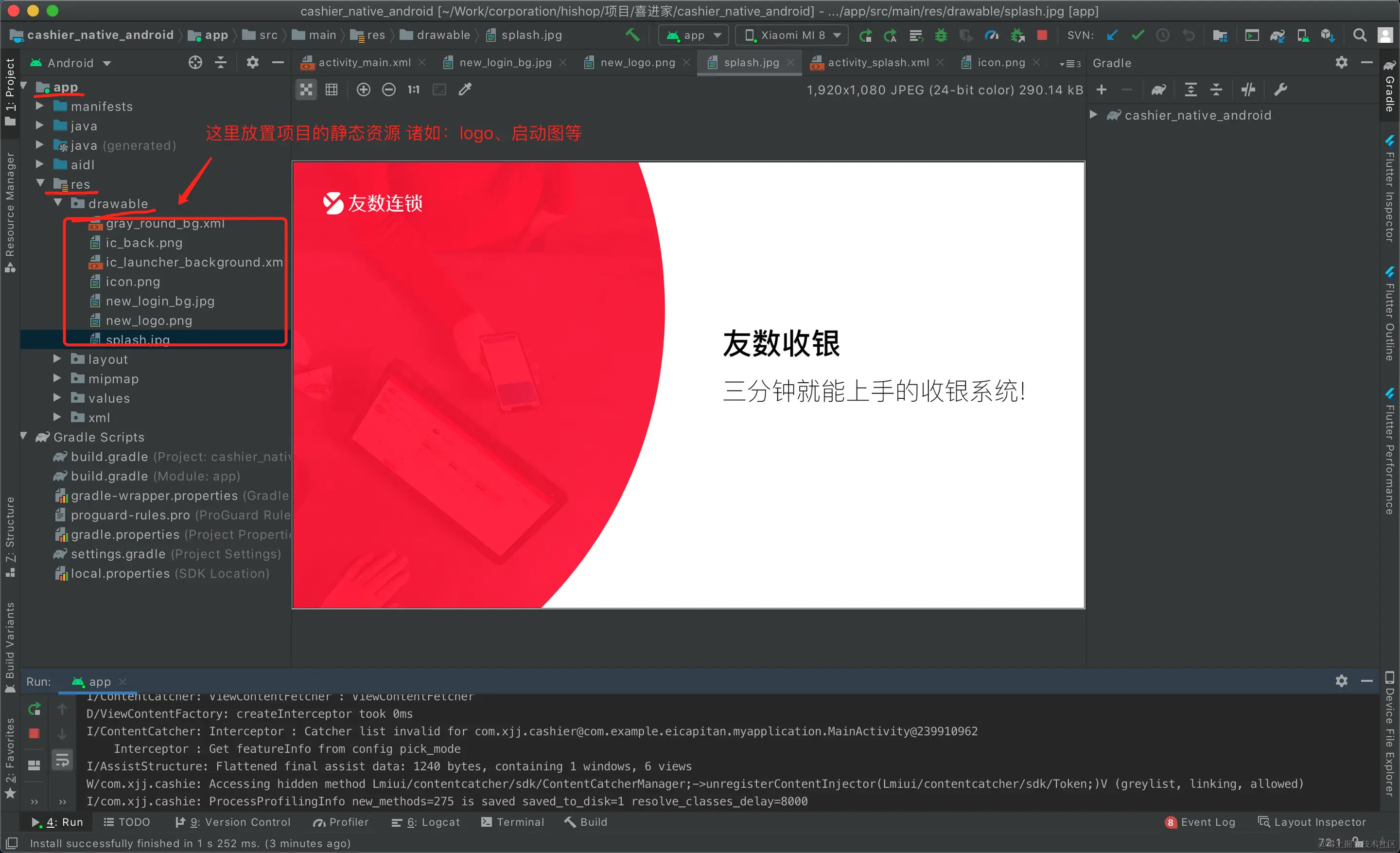The image size is (1400, 853).
Task: Collapse the Gradle Scripts node
Action: point(24,436)
